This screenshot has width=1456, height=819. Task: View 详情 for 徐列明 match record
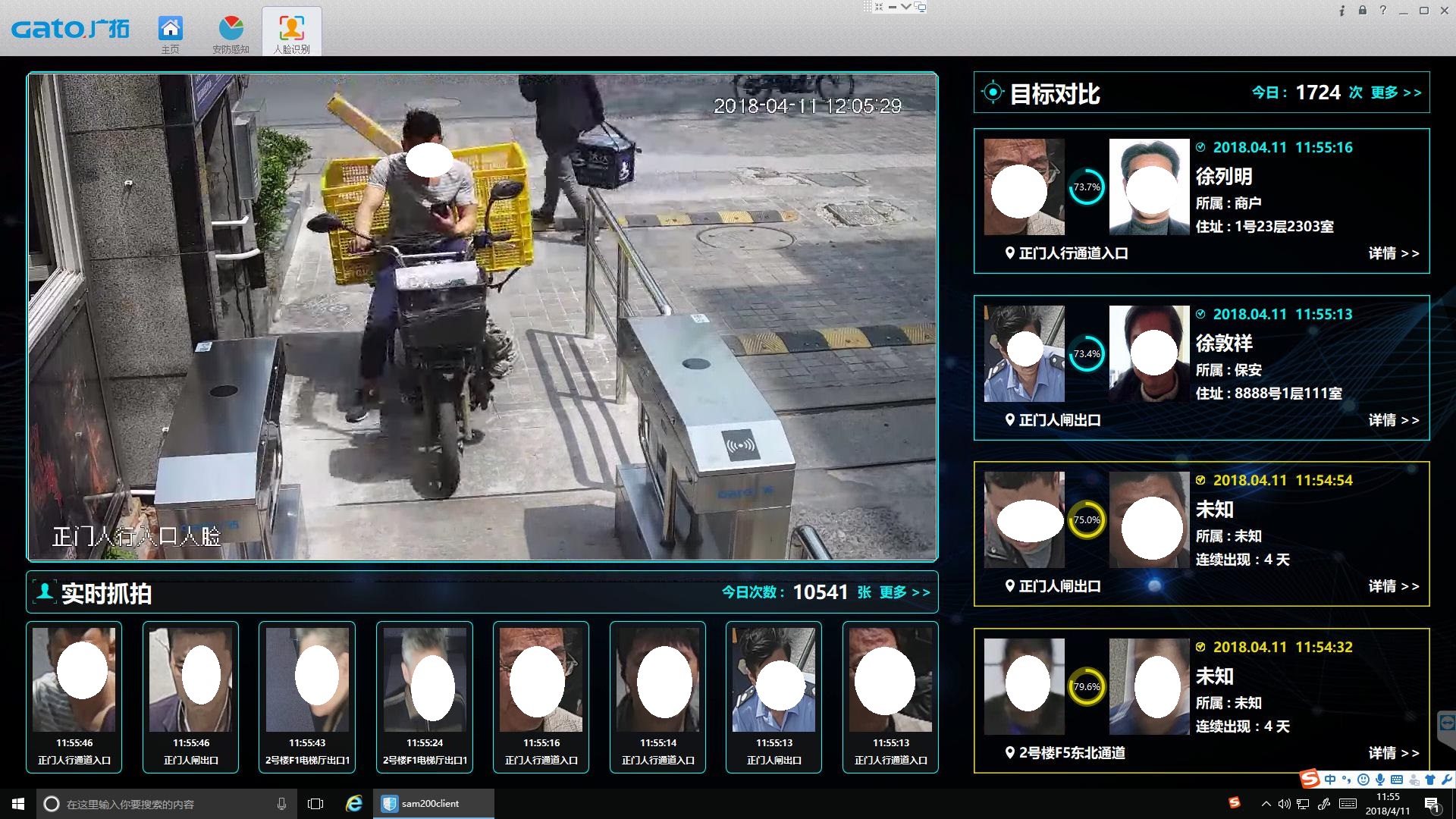pyautogui.click(x=1393, y=253)
